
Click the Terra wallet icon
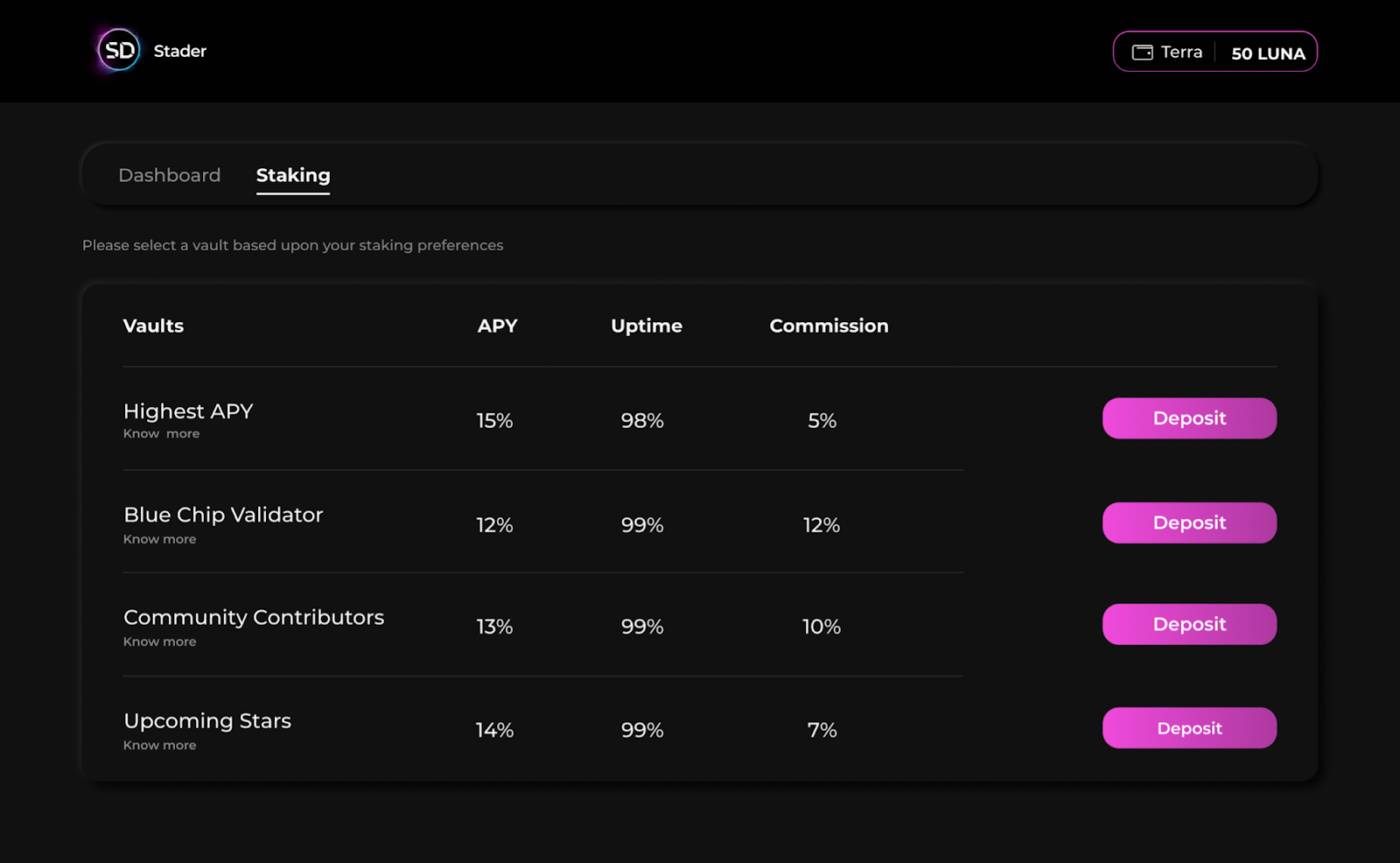tap(1142, 53)
